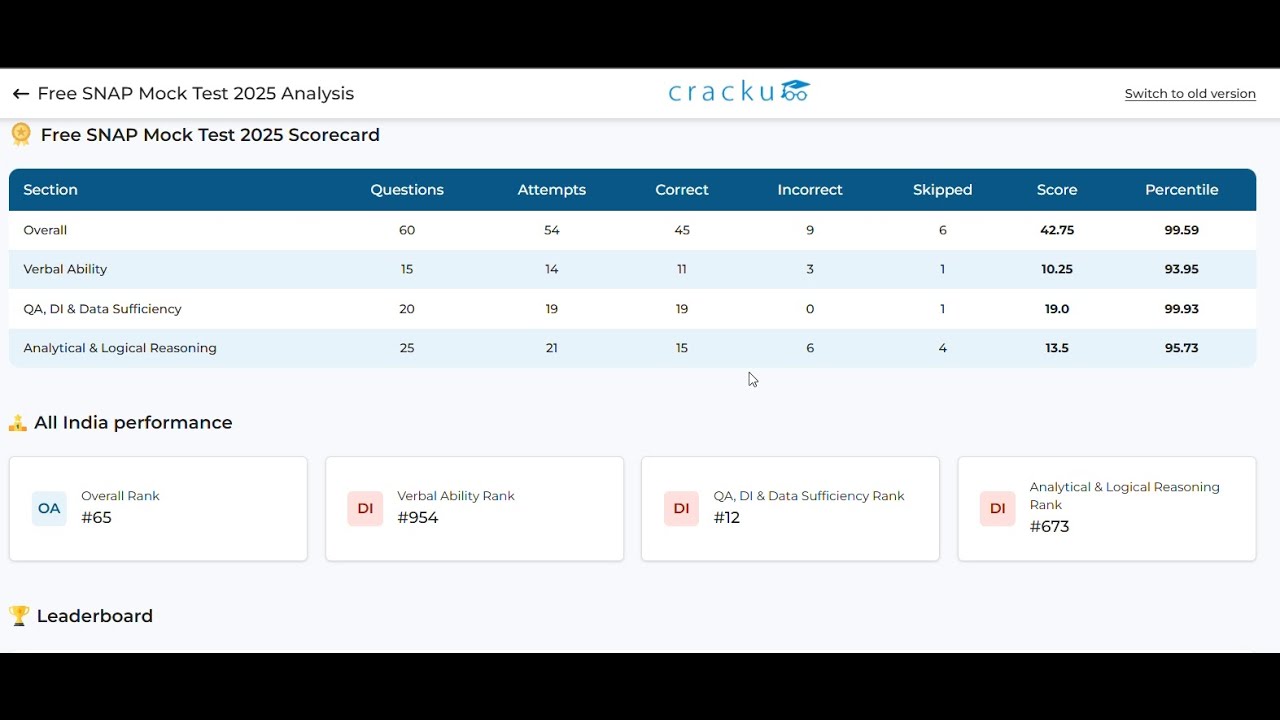Click the Verbal Ability percentile 93.95
This screenshot has width=1280, height=720.
coord(1182,269)
